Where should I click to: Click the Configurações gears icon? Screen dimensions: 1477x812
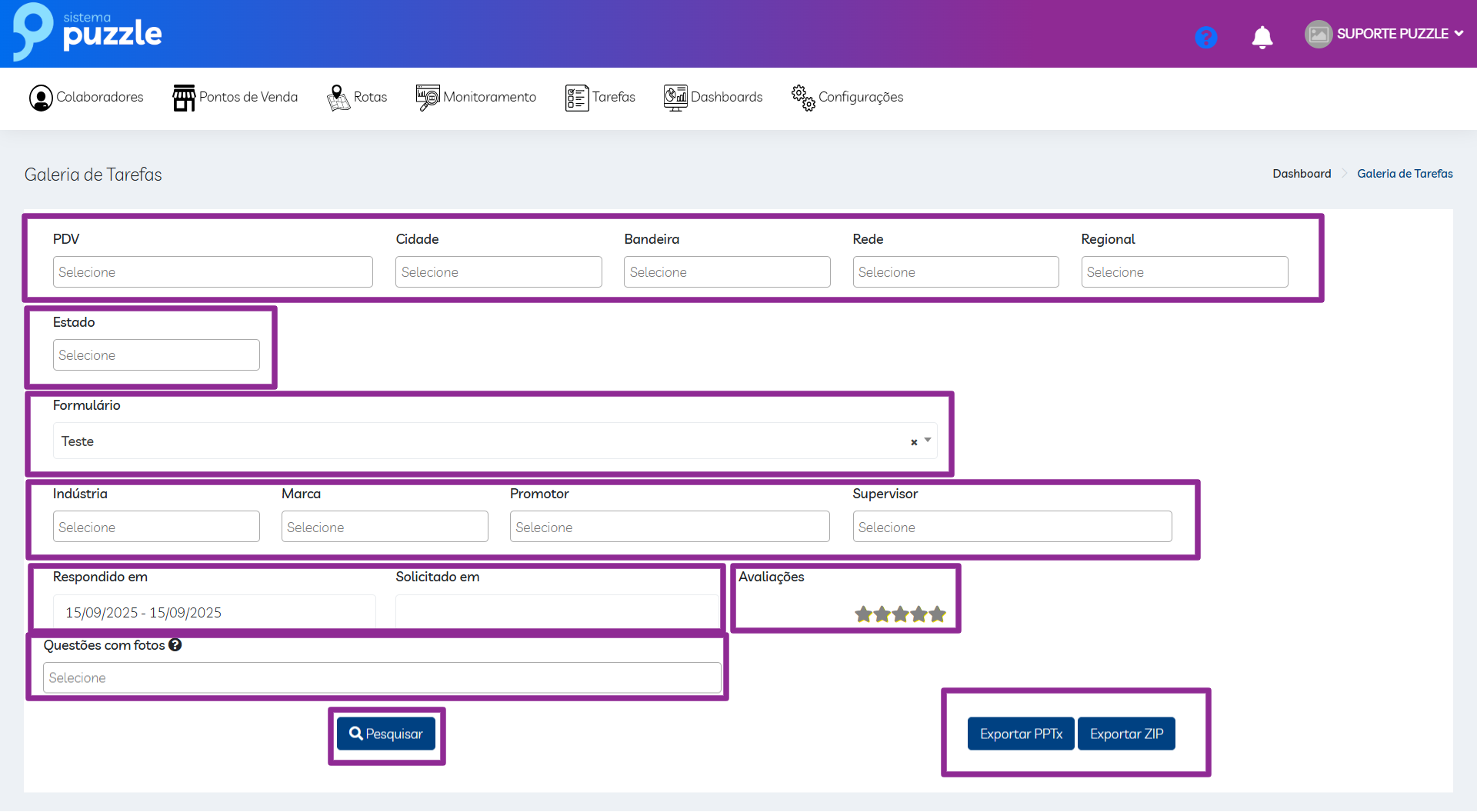[803, 98]
